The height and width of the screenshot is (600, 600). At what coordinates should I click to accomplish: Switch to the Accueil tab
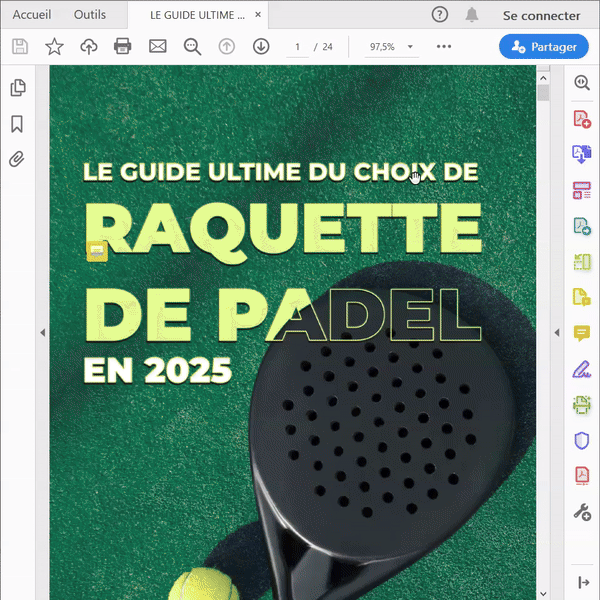coord(32,15)
